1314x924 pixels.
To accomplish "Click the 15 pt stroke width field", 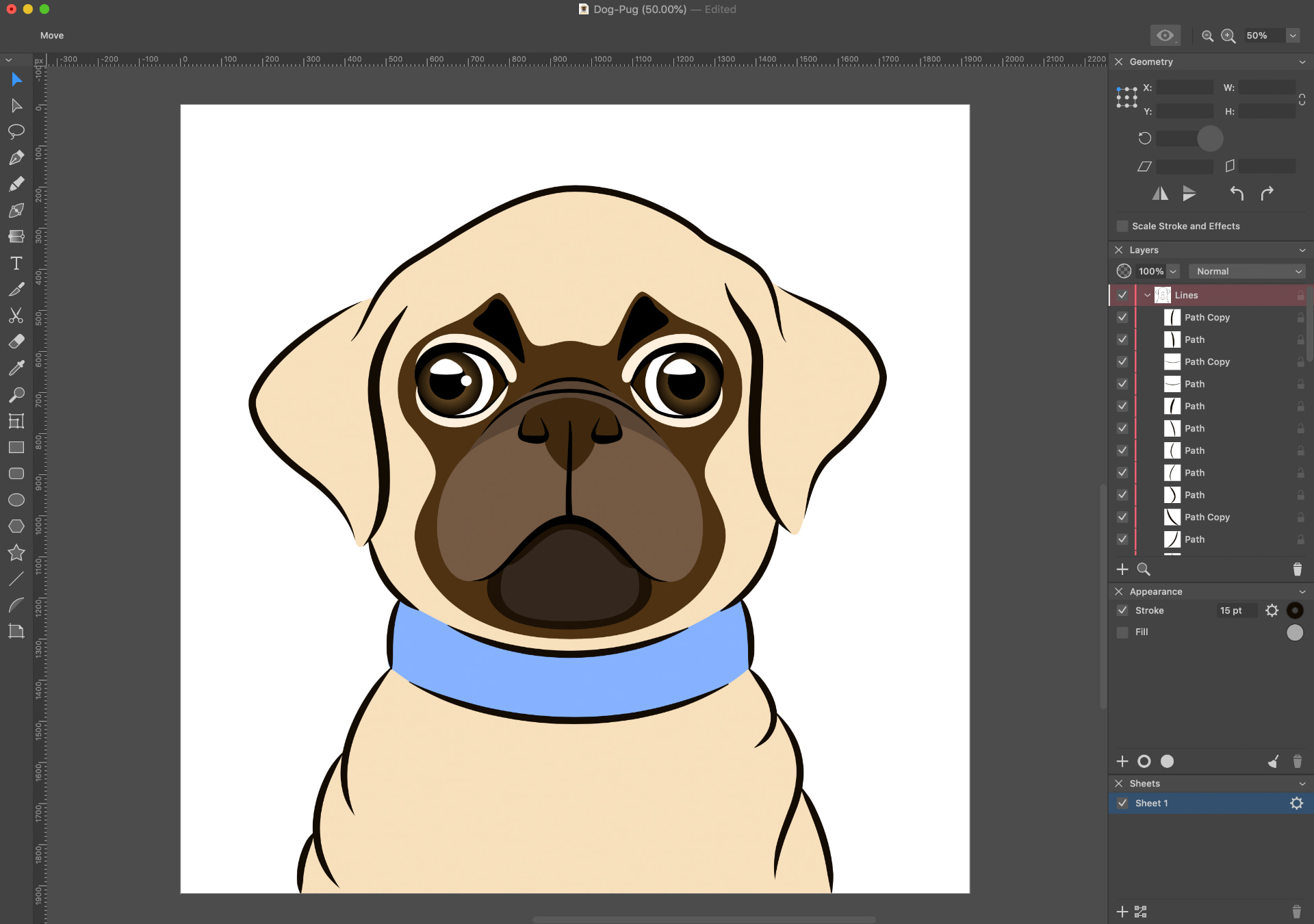I will click(1236, 611).
